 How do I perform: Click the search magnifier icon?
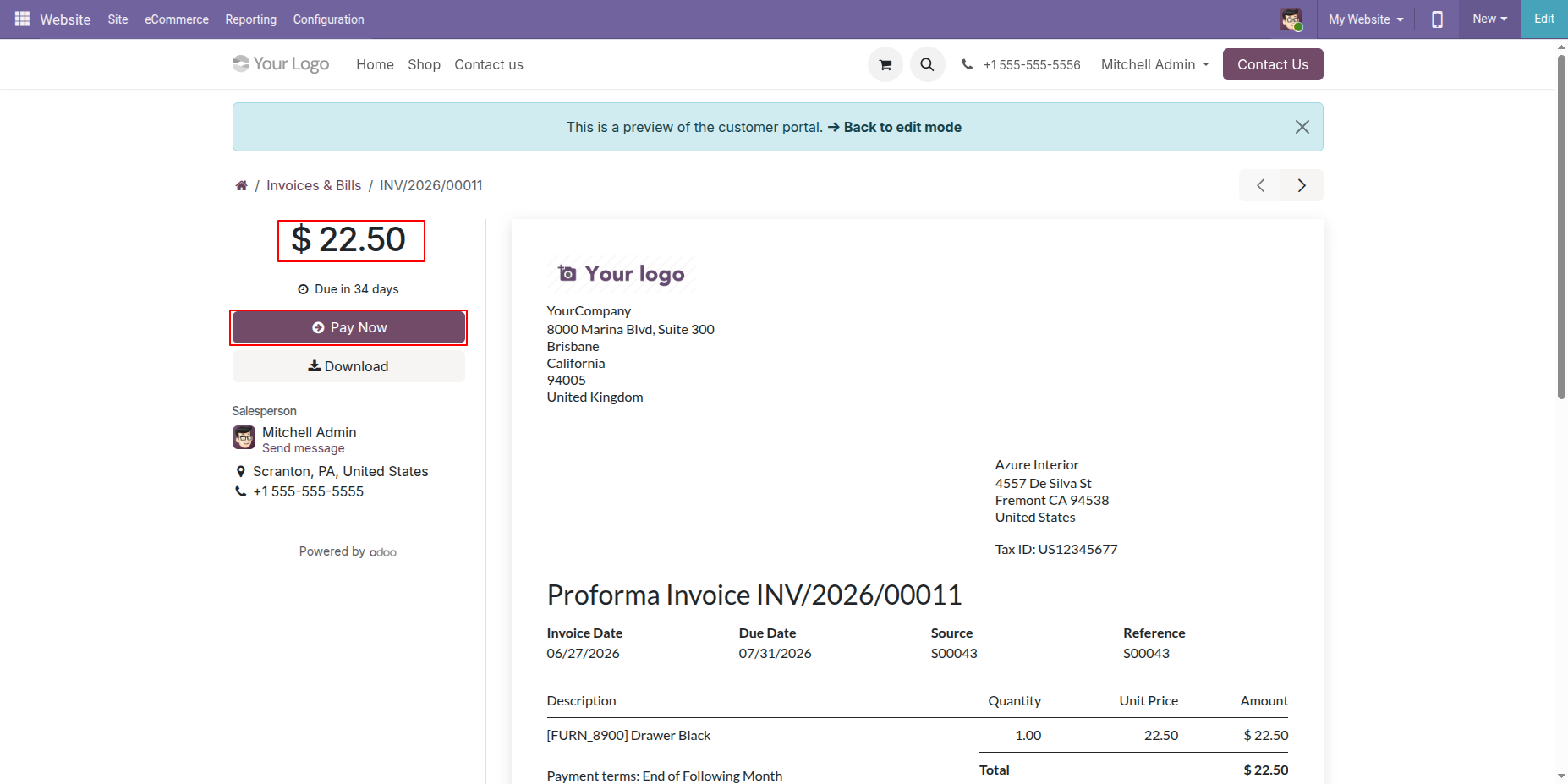tap(928, 64)
